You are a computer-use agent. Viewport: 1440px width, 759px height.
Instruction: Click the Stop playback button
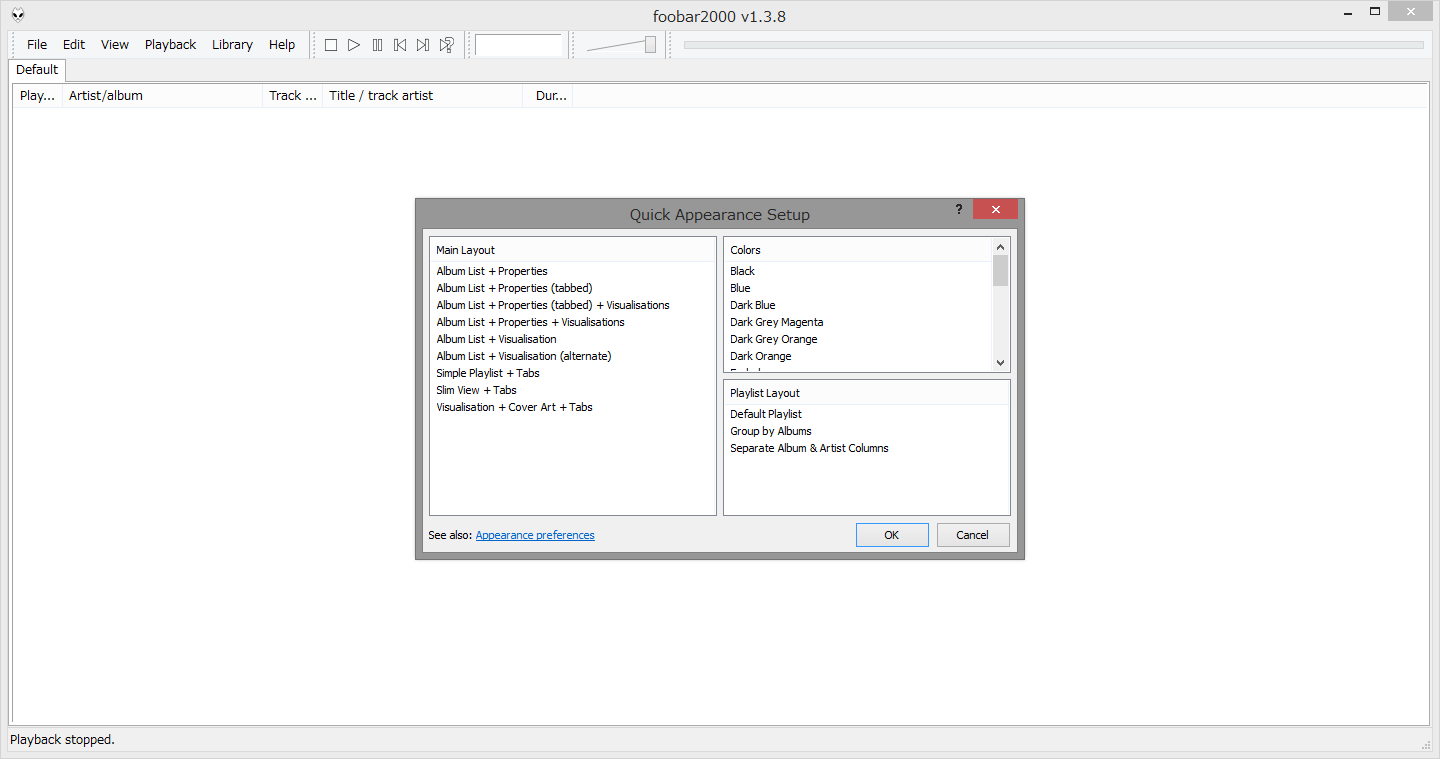click(331, 45)
